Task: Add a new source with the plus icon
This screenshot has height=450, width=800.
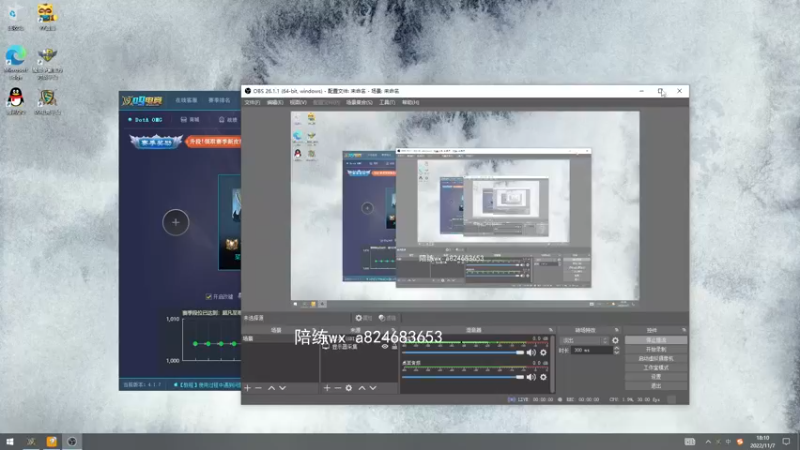Action: click(x=327, y=388)
